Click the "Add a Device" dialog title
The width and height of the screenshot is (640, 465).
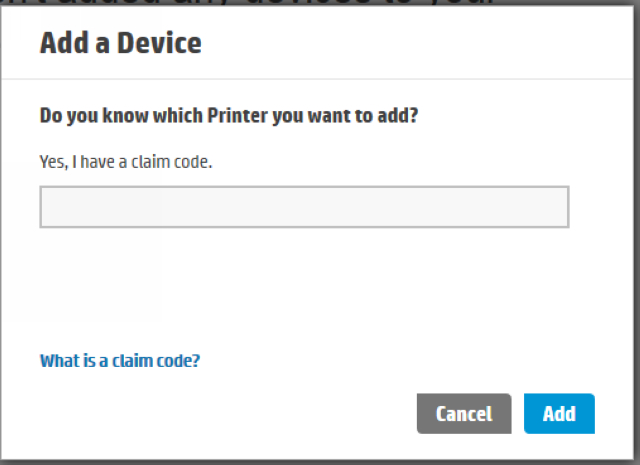point(120,44)
